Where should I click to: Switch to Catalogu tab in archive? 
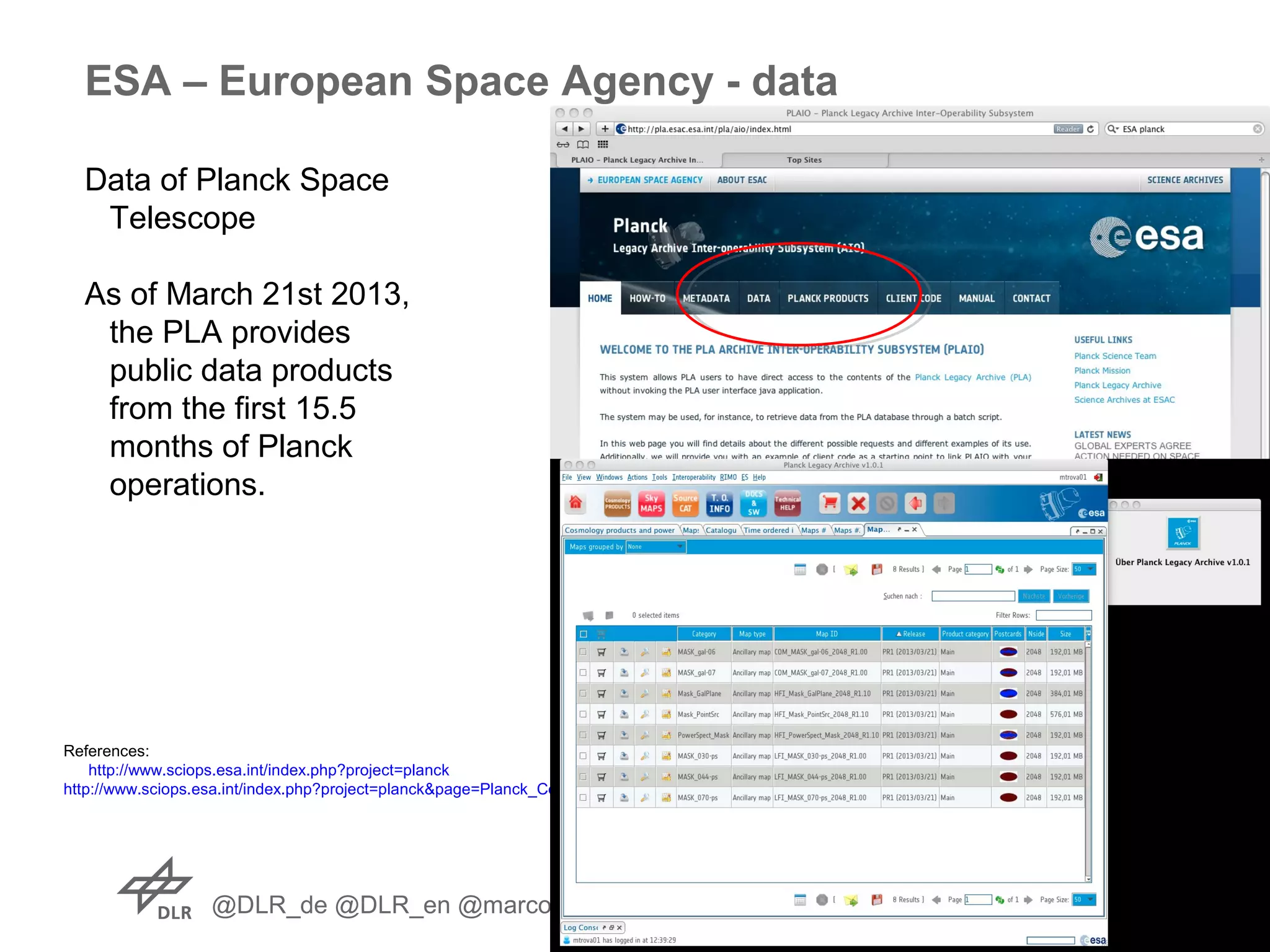pos(721,530)
